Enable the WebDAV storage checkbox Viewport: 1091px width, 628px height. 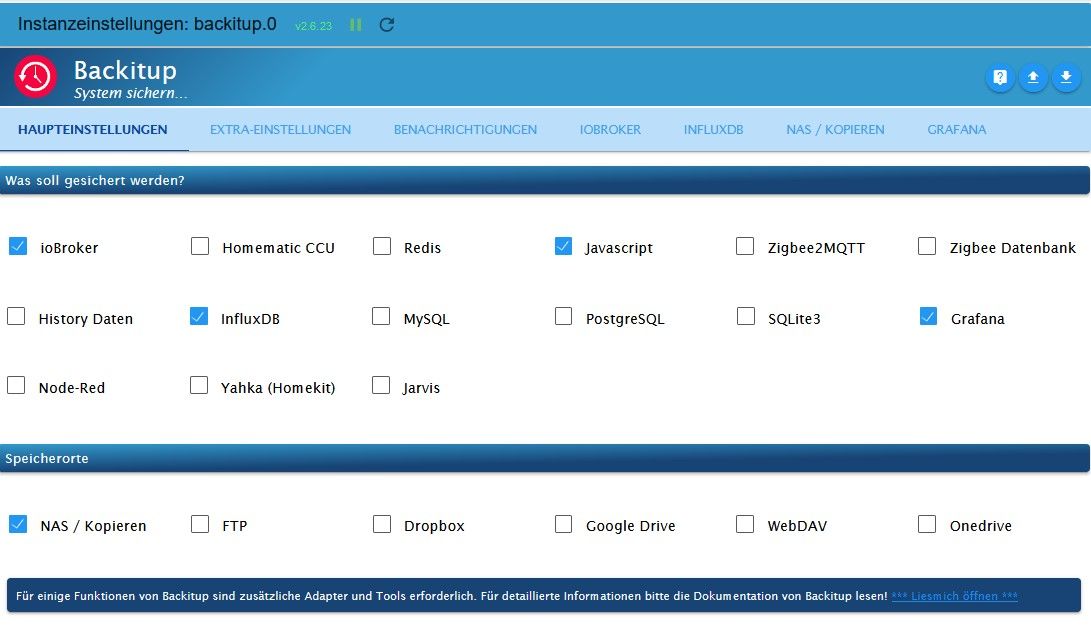[x=745, y=524]
